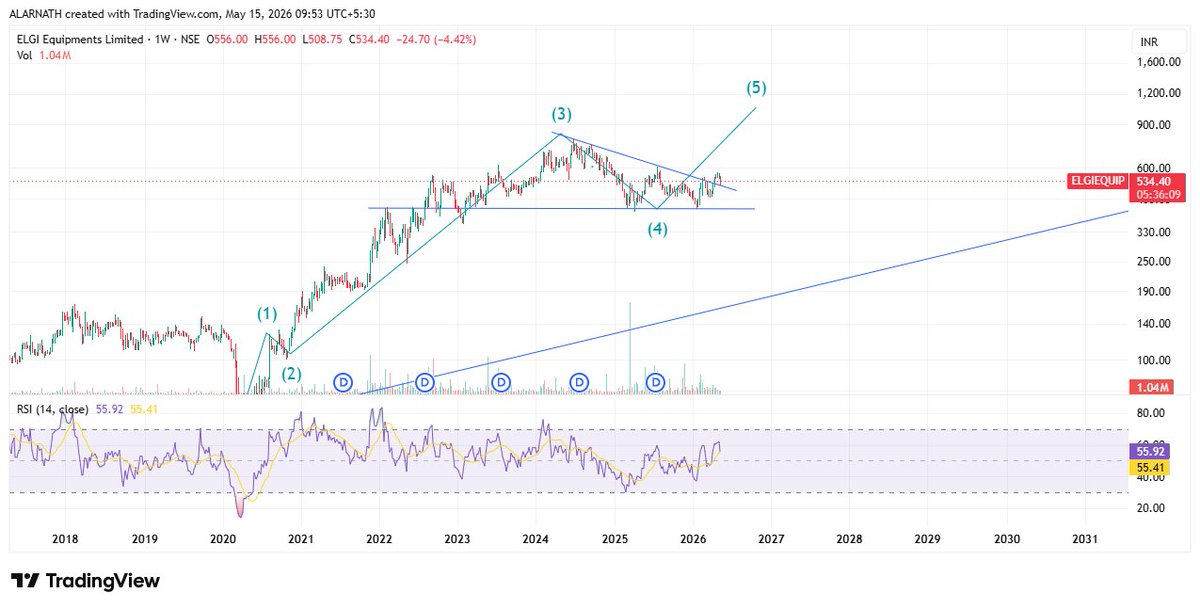Click the 2025 year label on the time axis
This screenshot has height=609, width=1200.
tap(614, 538)
